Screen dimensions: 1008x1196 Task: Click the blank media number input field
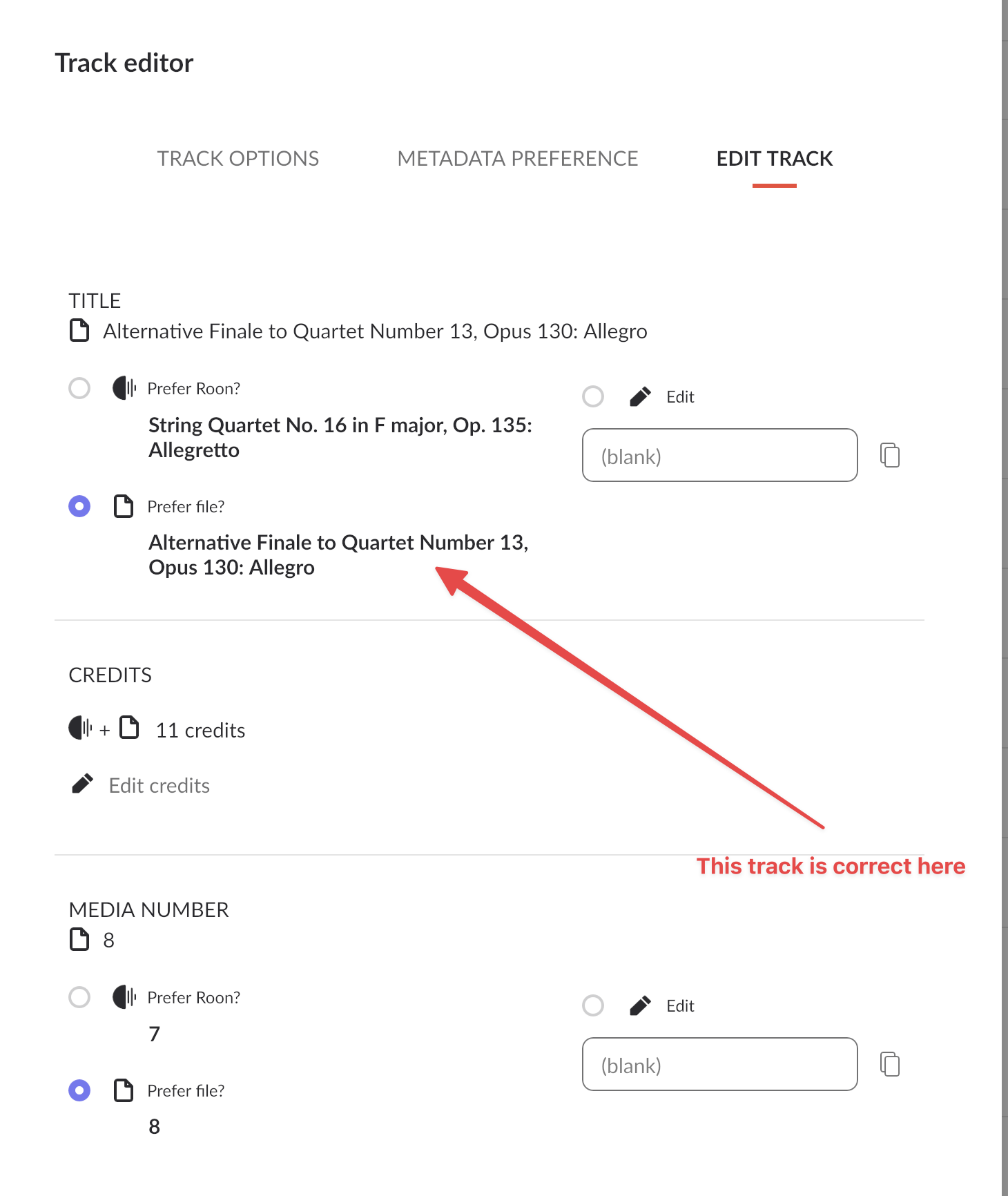pyautogui.click(x=720, y=1064)
